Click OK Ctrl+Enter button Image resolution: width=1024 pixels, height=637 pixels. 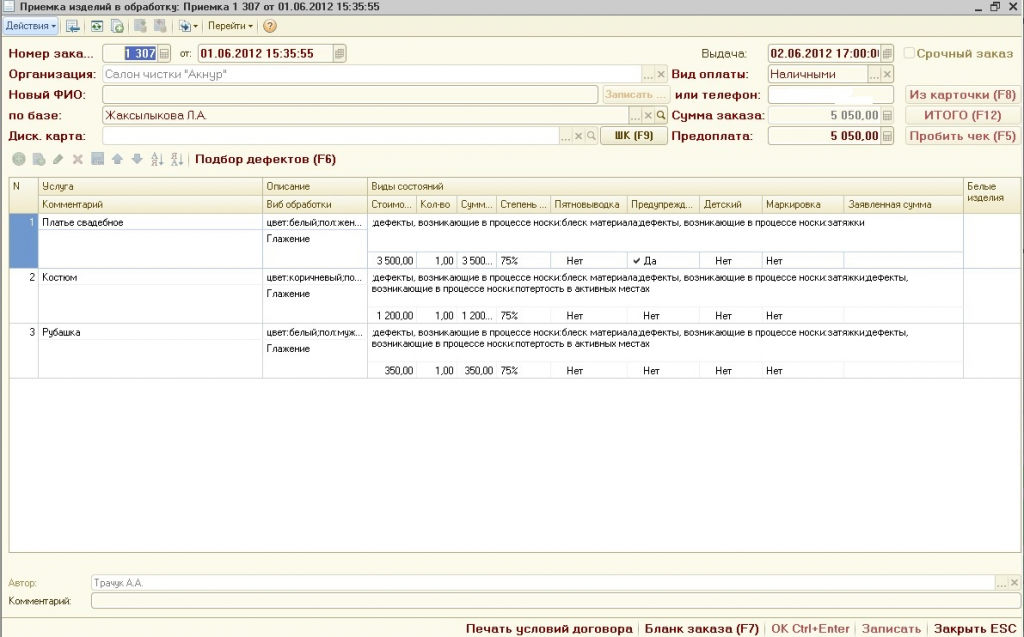(809, 629)
